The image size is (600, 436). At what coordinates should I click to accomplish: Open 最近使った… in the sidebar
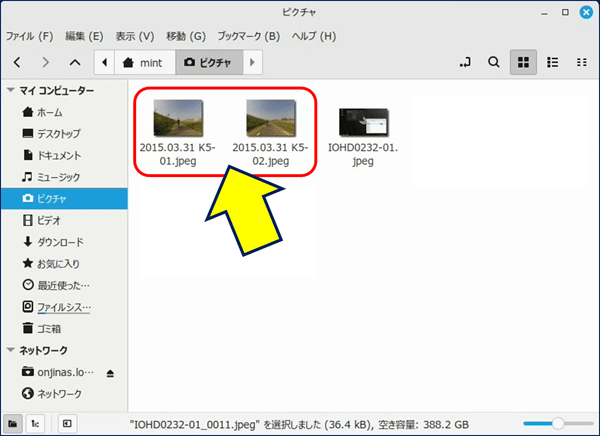point(64,285)
